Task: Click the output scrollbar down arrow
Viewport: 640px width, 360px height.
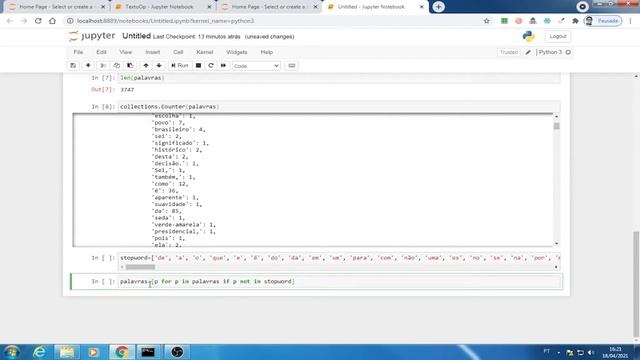Action: click(556, 244)
